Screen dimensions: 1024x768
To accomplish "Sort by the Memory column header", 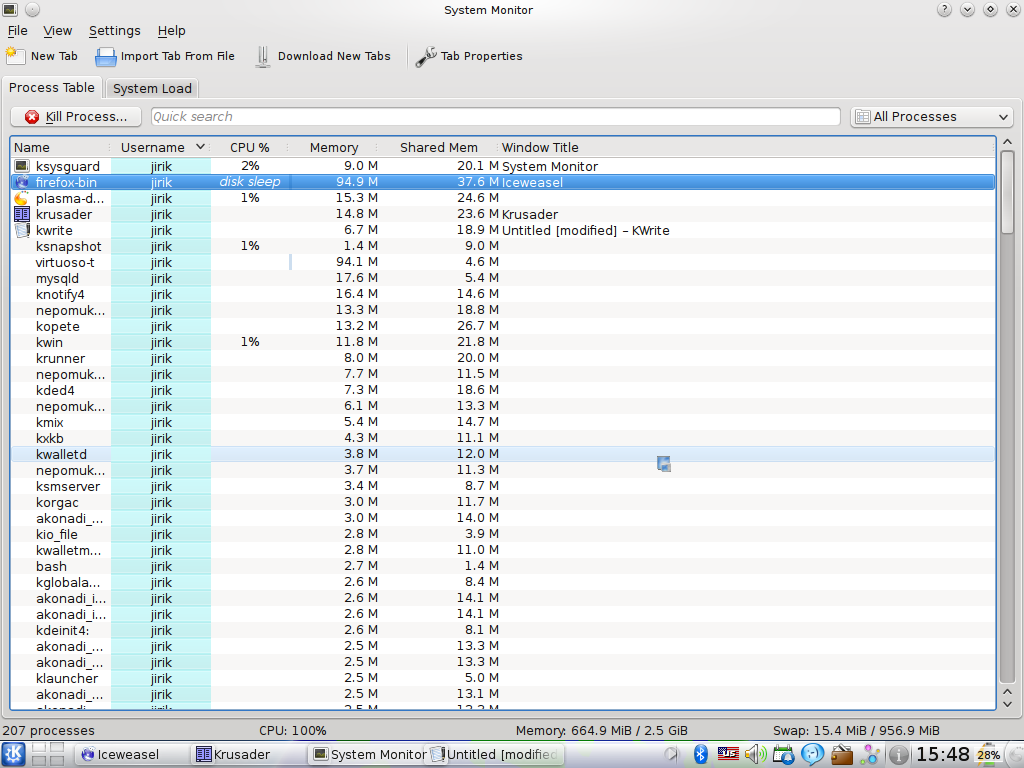I will [334, 147].
